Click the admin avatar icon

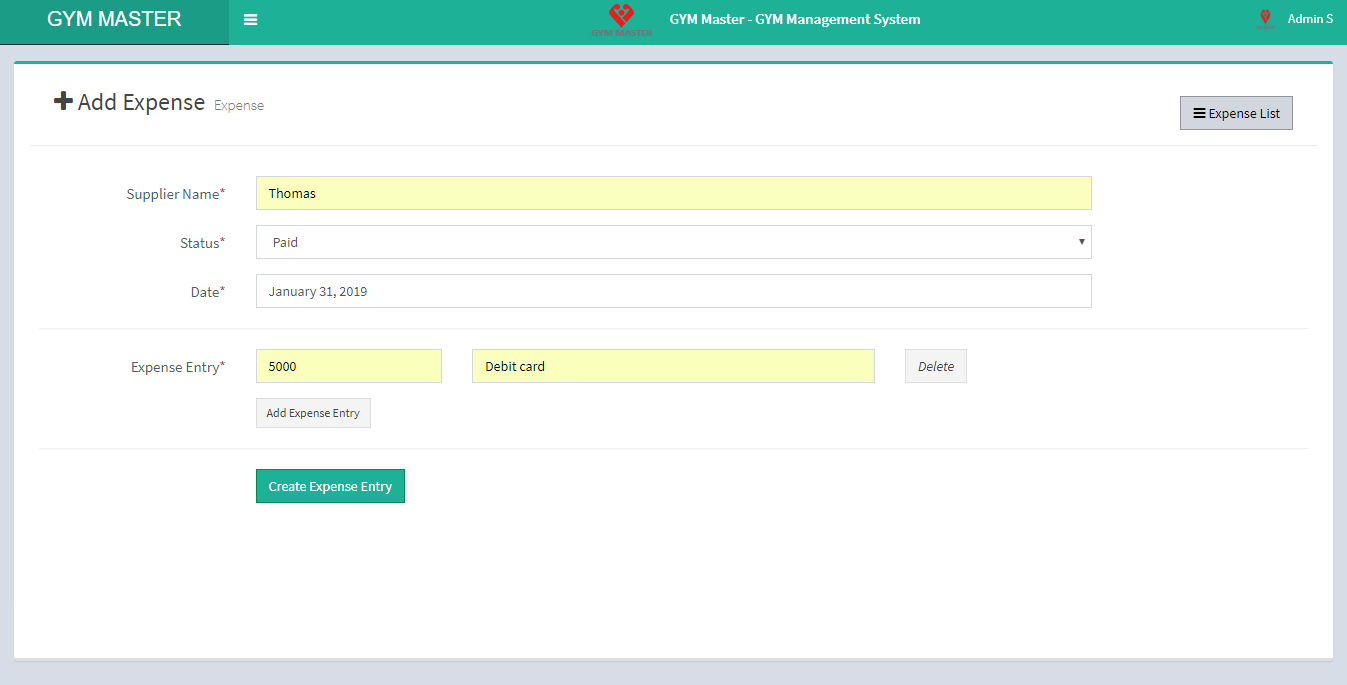click(x=1265, y=19)
